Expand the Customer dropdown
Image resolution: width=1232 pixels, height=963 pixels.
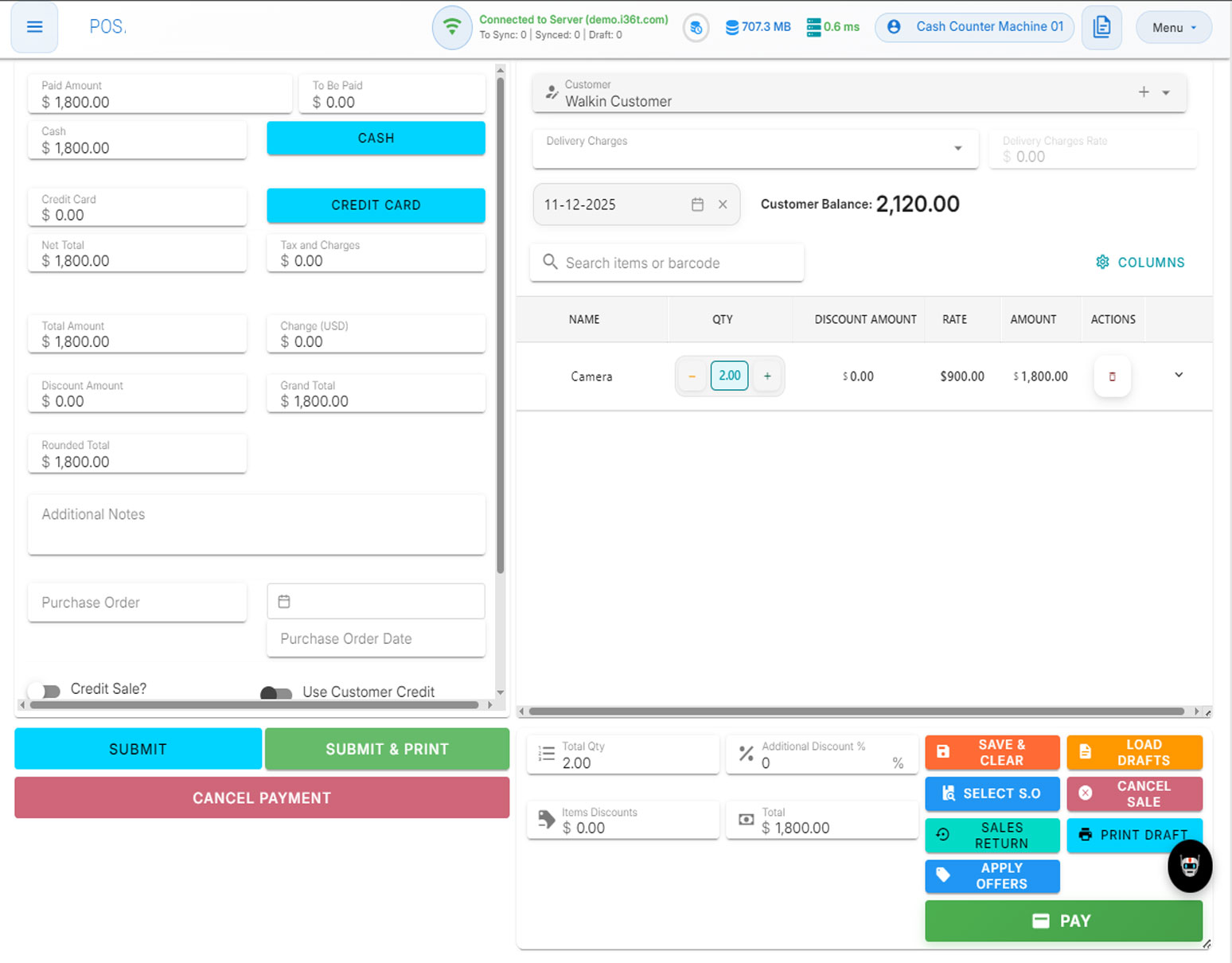pos(1166,93)
